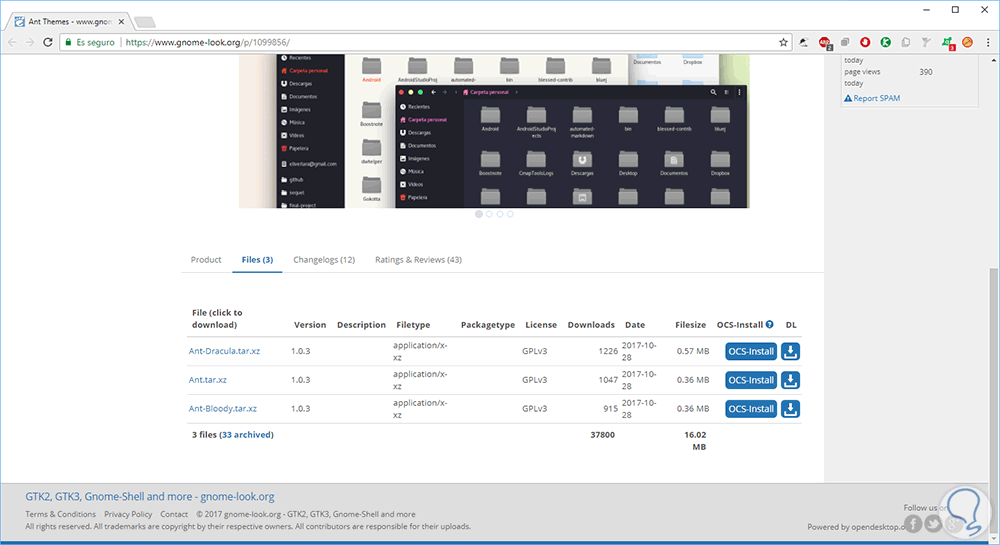Open the Ant.tar.xz file link
Screen dimensions: 1000x545
tap(207, 379)
